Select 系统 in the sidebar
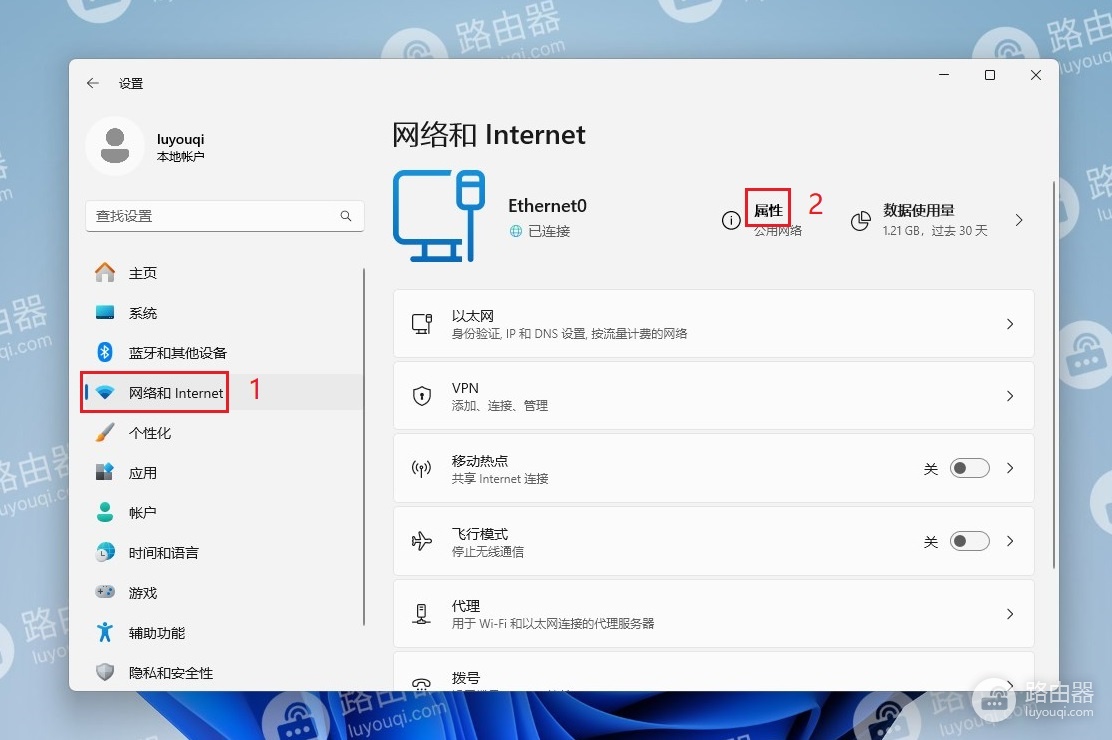Image resolution: width=1112 pixels, height=740 pixels. (x=223, y=312)
